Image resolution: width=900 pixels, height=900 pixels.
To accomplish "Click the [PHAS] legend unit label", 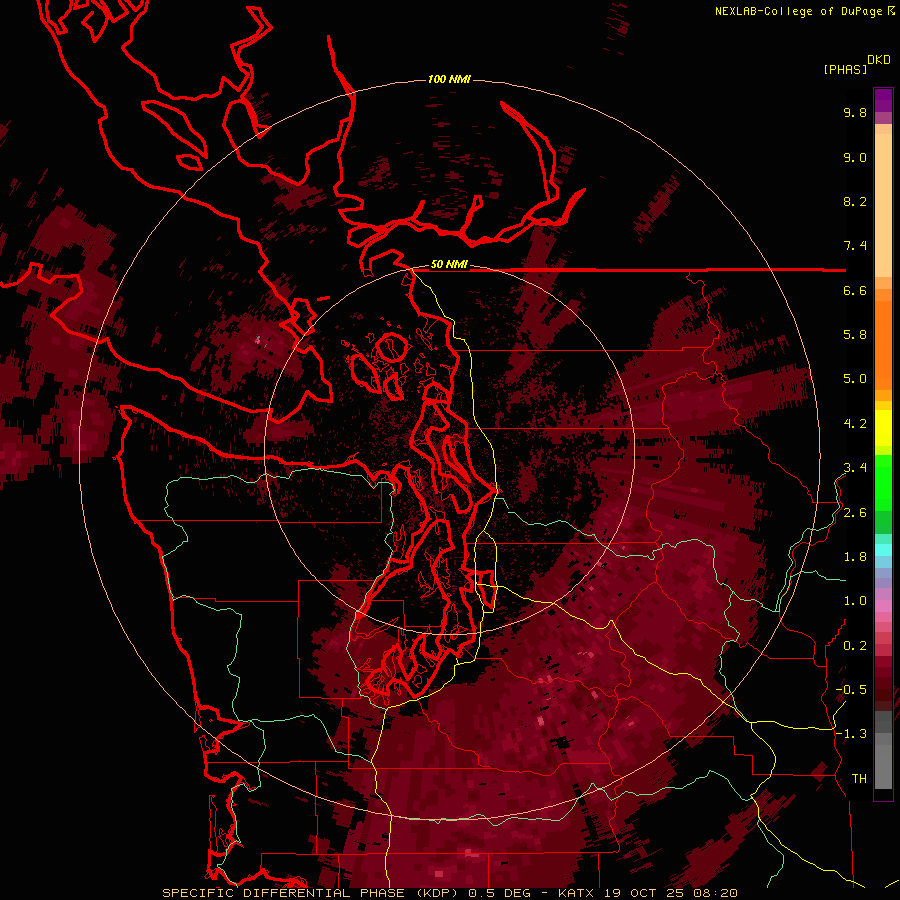I will [845, 69].
